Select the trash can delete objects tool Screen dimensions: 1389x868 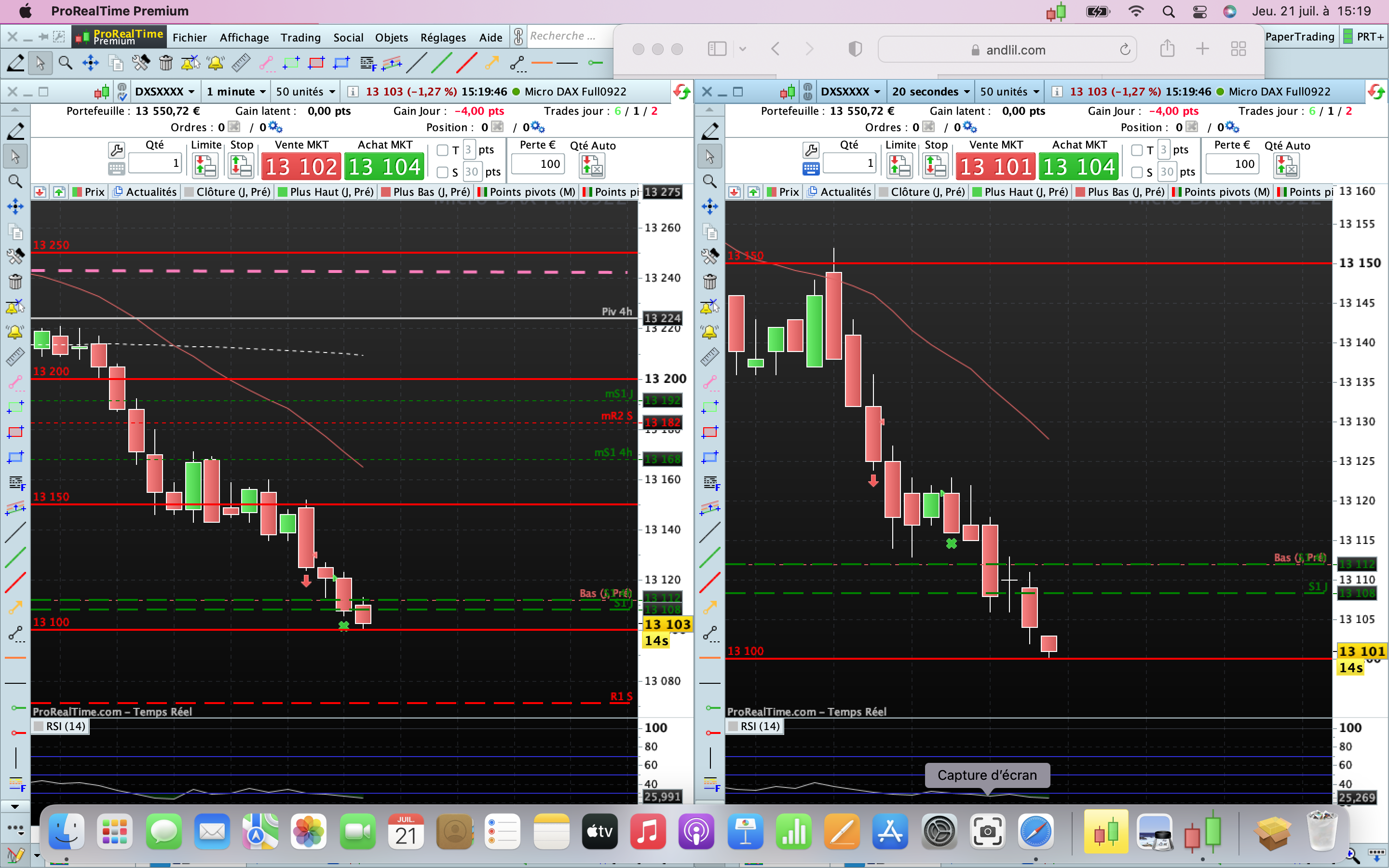point(165,63)
